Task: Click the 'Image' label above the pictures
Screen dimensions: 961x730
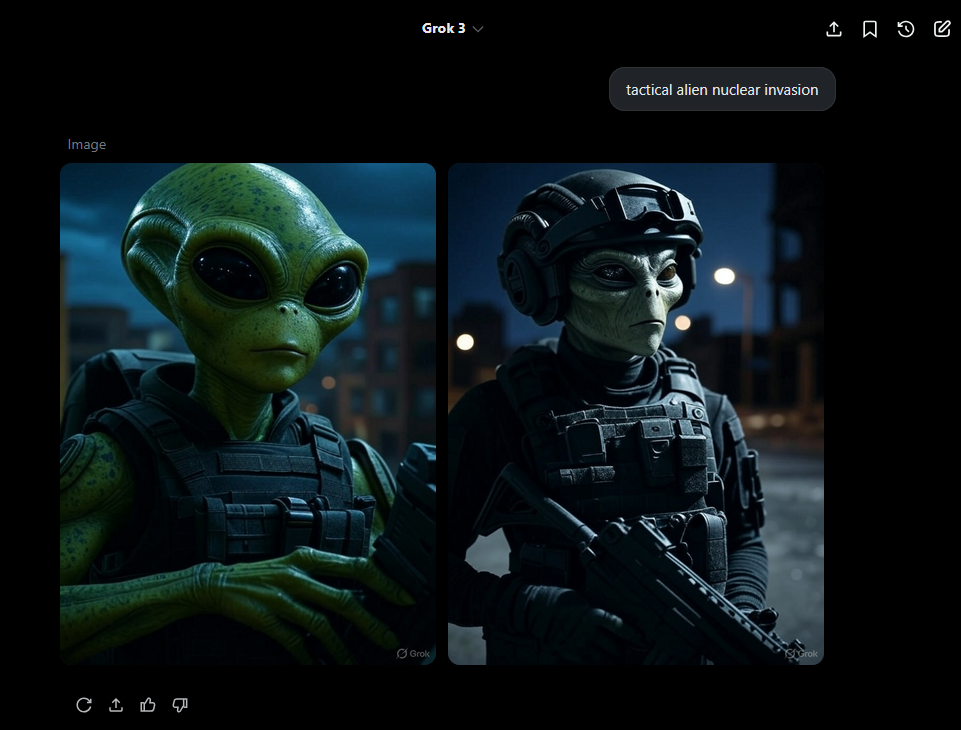Action: pyautogui.click(x=86, y=144)
